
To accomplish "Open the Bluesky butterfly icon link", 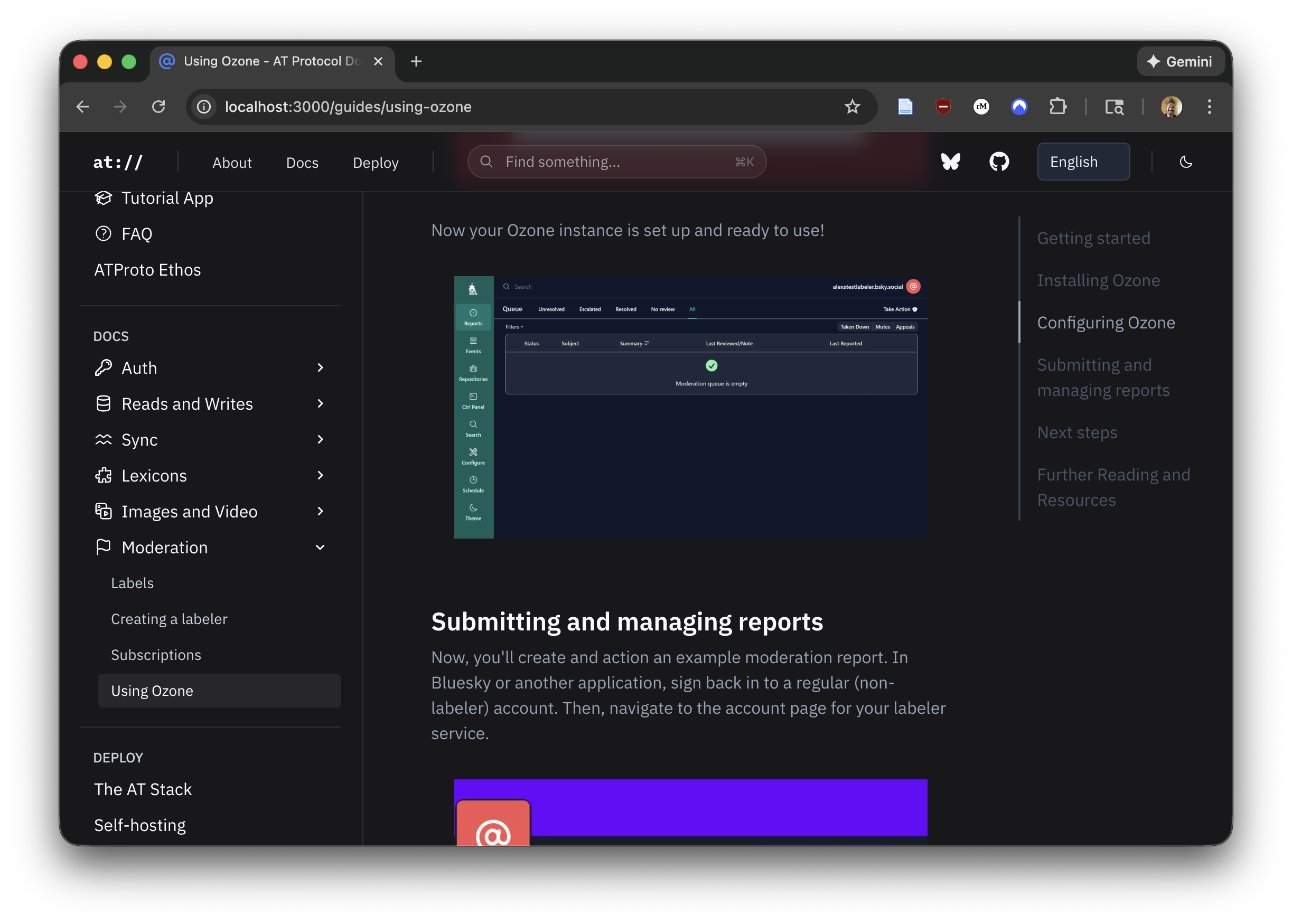I will [x=950, y=162].
